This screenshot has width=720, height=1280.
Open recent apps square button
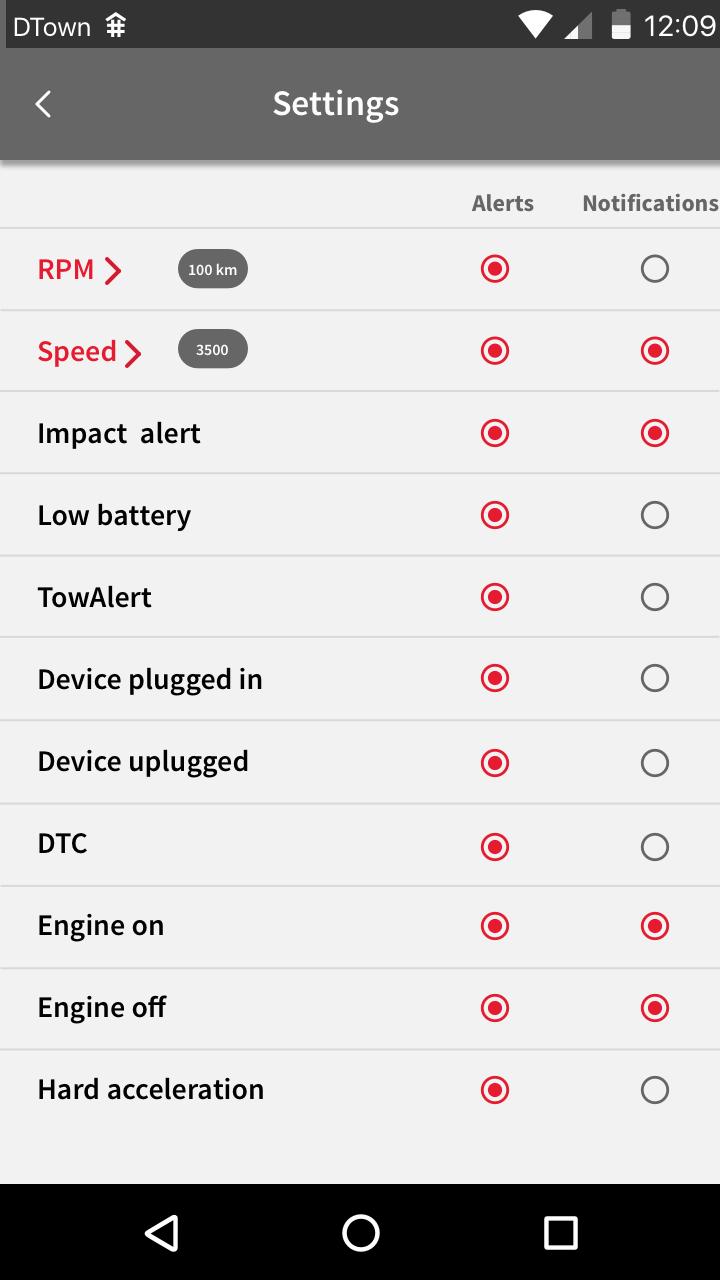pos(560,1232)
